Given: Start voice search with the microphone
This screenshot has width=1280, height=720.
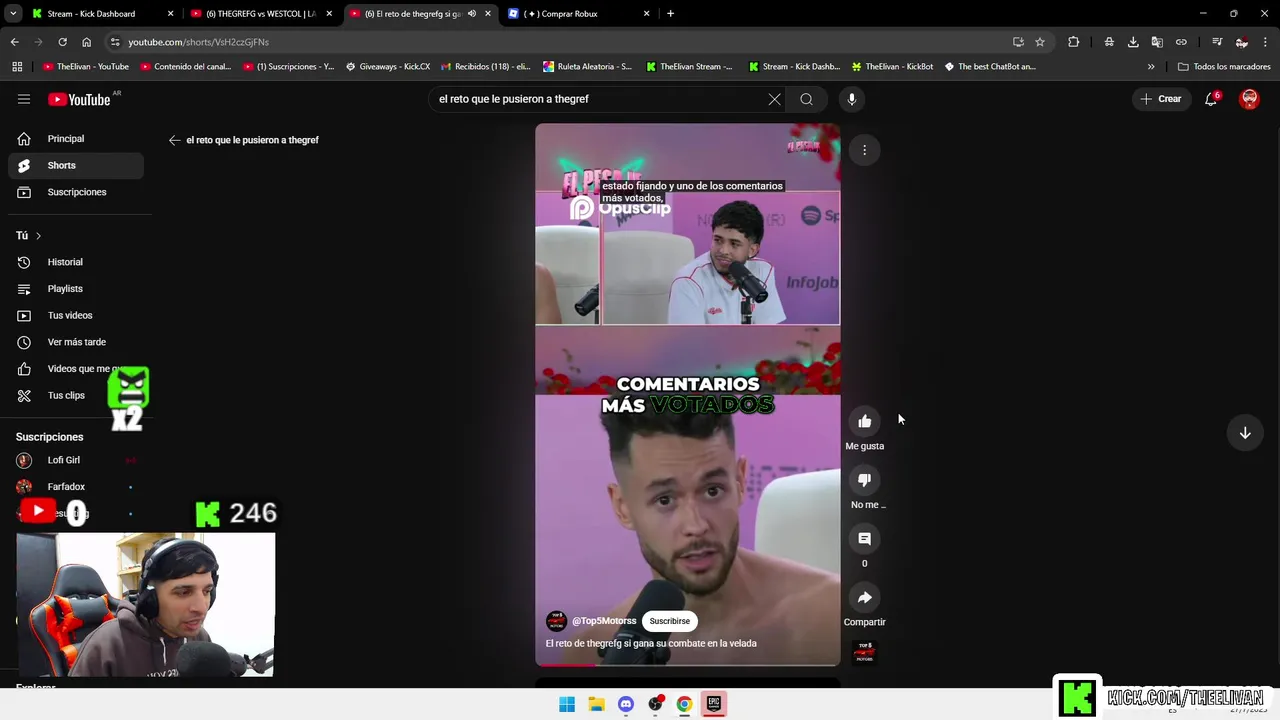Looking at the screenshot, I should coord(852,99).
